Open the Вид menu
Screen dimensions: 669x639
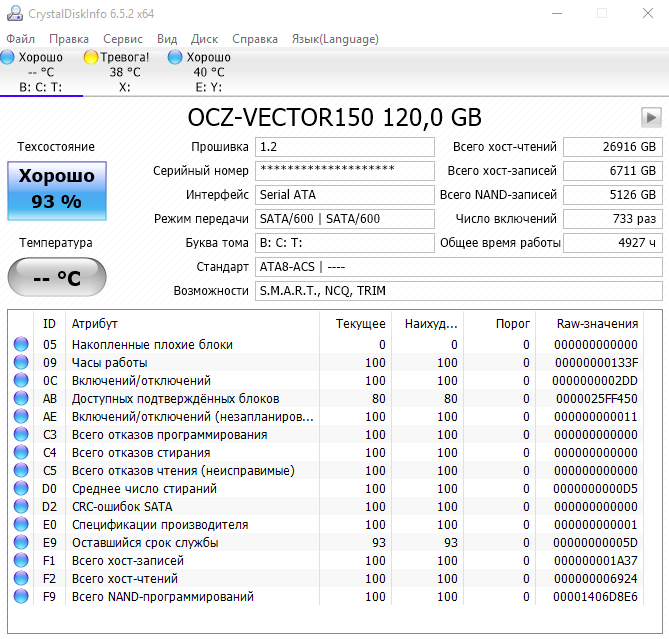[x=167, y=39]
